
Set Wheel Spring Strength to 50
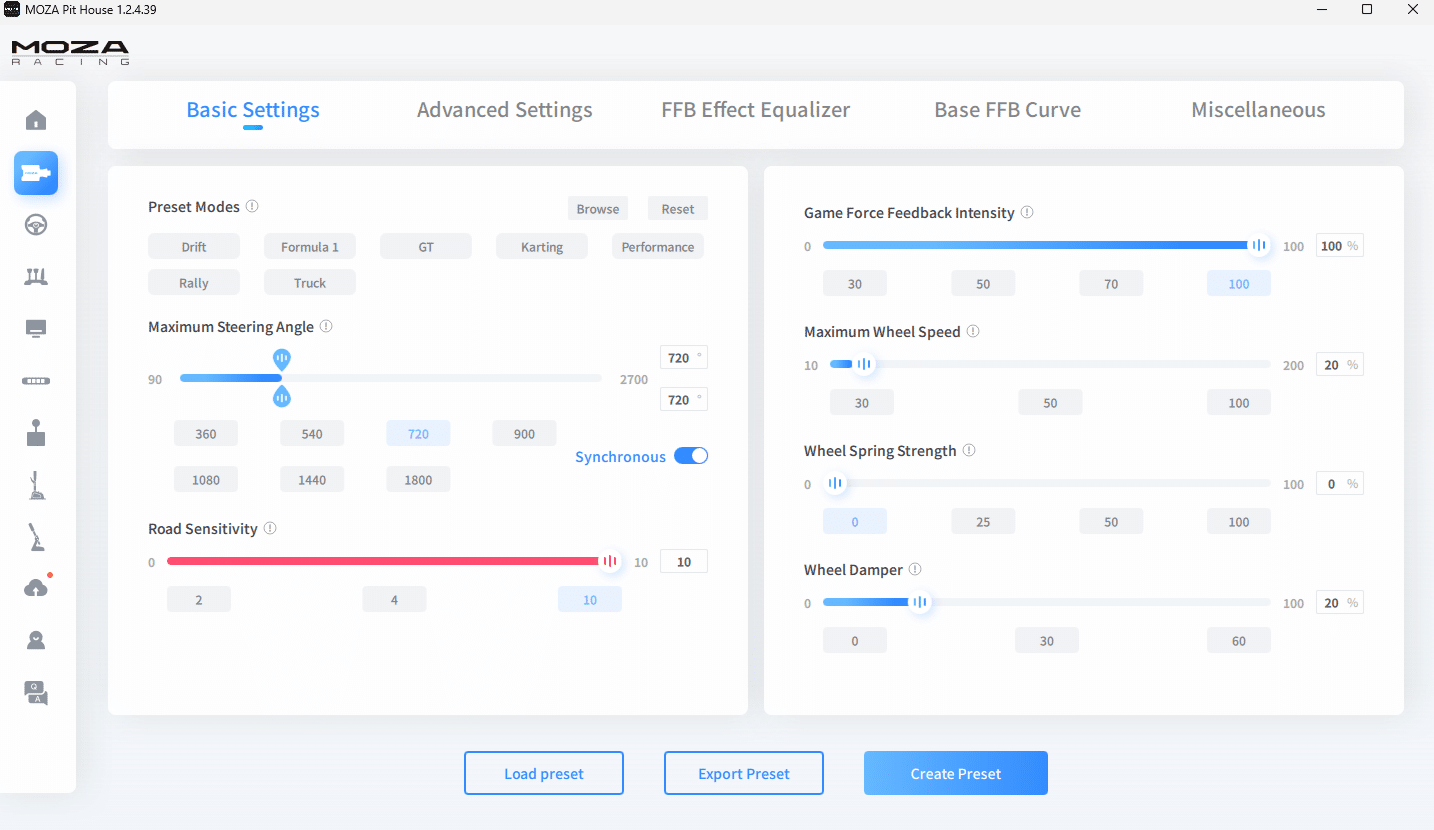coord(1110,522)
